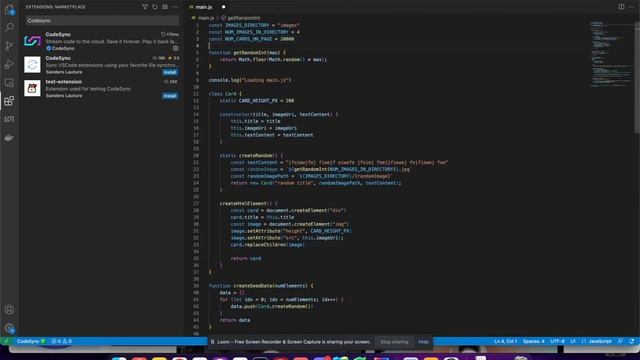Click the constructor(title, imageUri, textContent) line

tap(279, 114)
